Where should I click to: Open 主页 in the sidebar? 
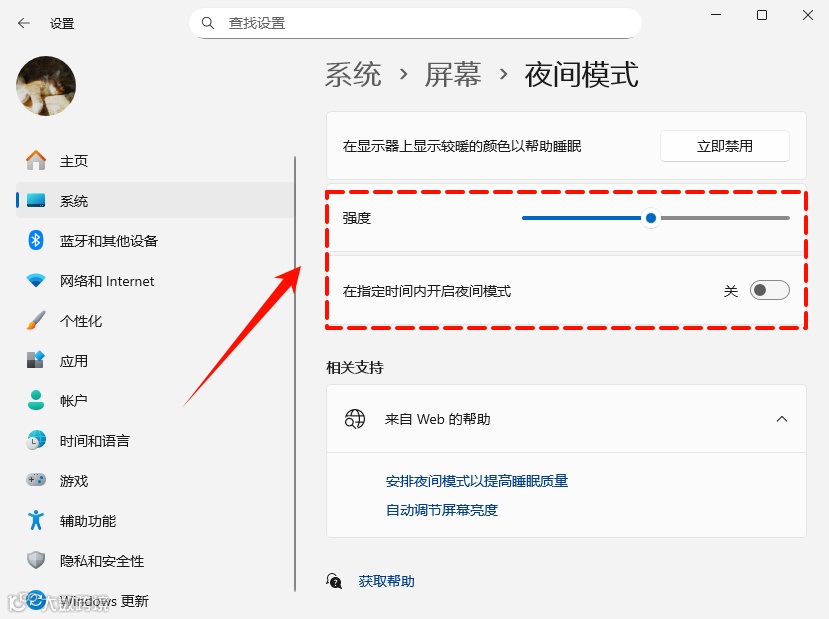pos(155,161)
